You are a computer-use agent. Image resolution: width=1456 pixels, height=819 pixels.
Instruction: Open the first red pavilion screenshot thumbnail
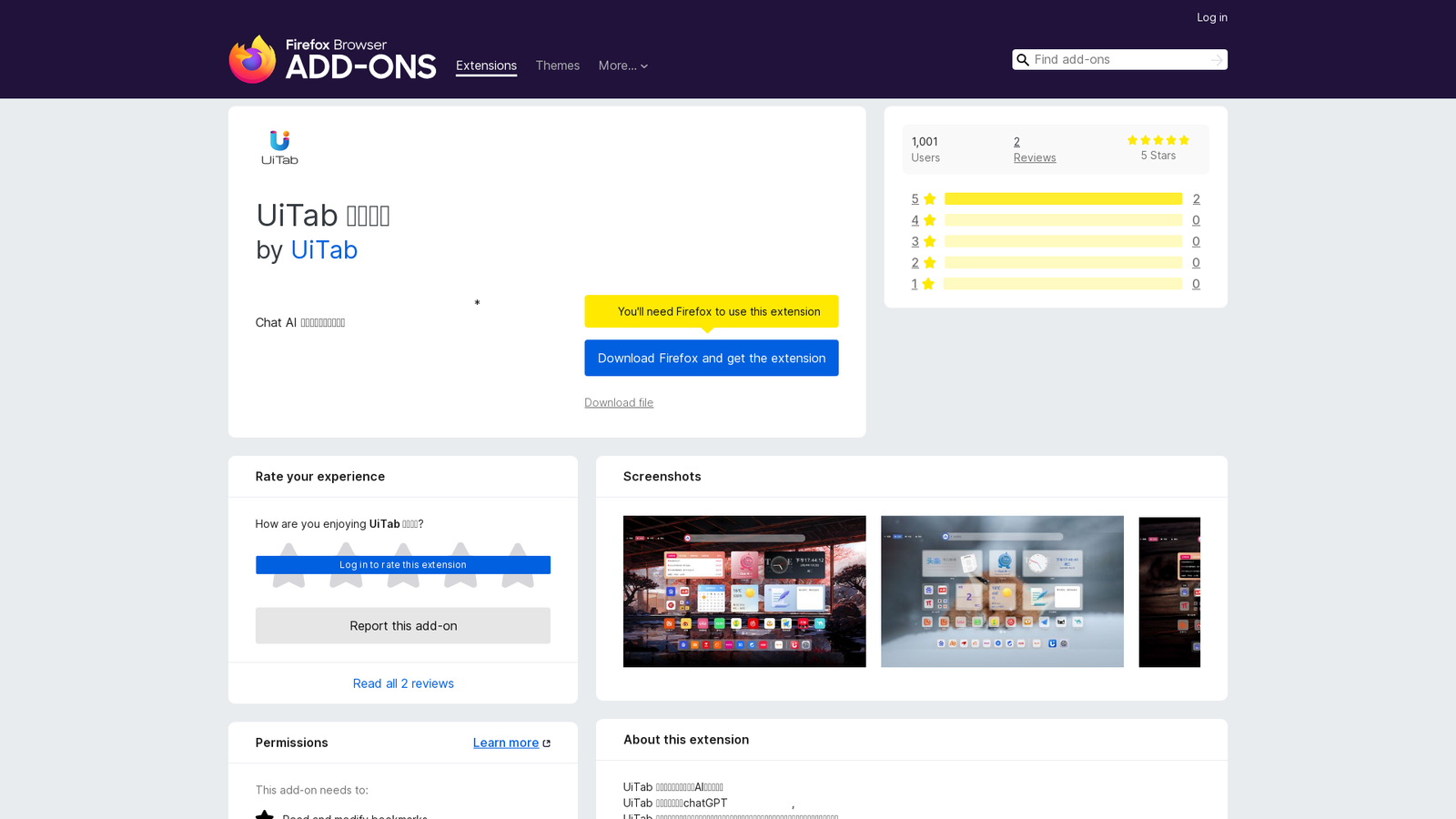[744, 591]
